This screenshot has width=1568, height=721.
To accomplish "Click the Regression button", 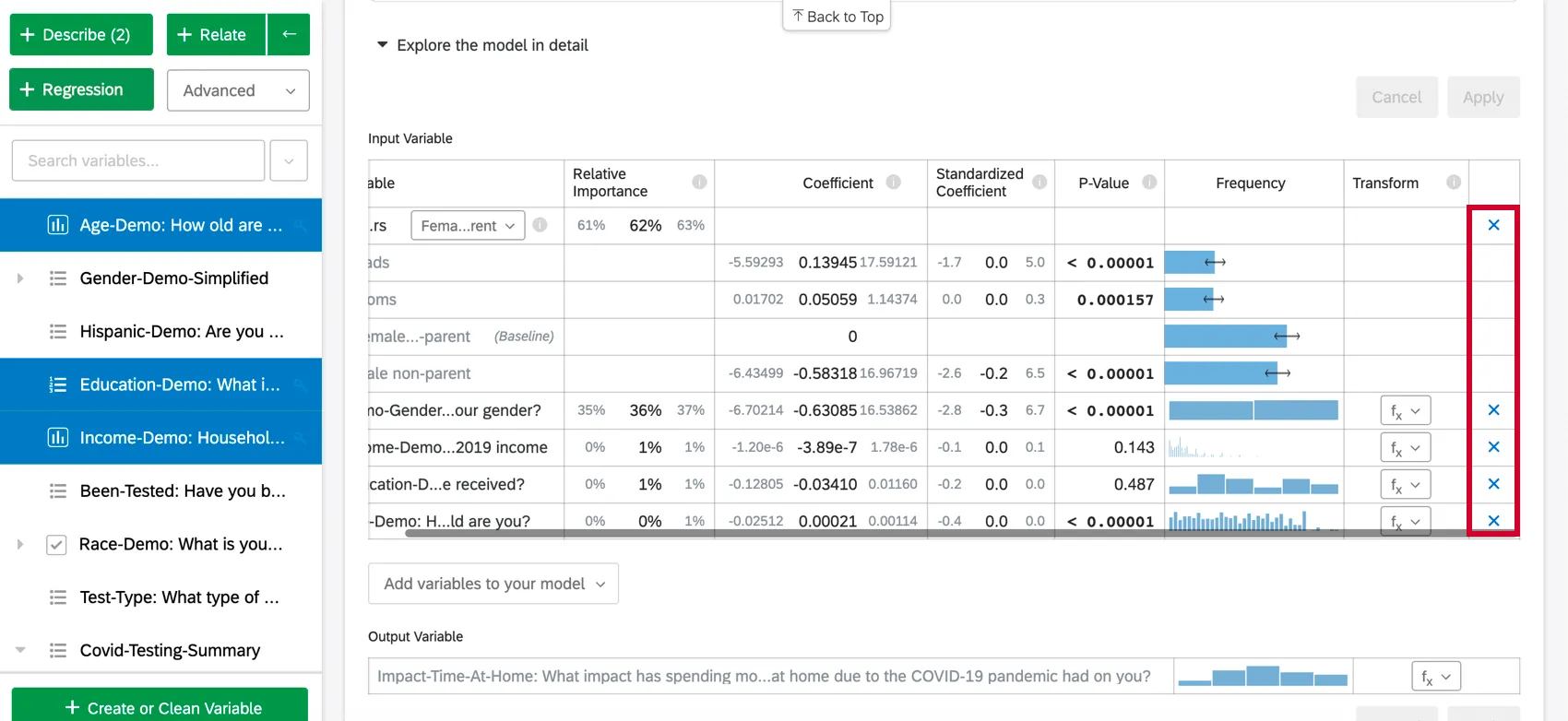I will [81, 89].
